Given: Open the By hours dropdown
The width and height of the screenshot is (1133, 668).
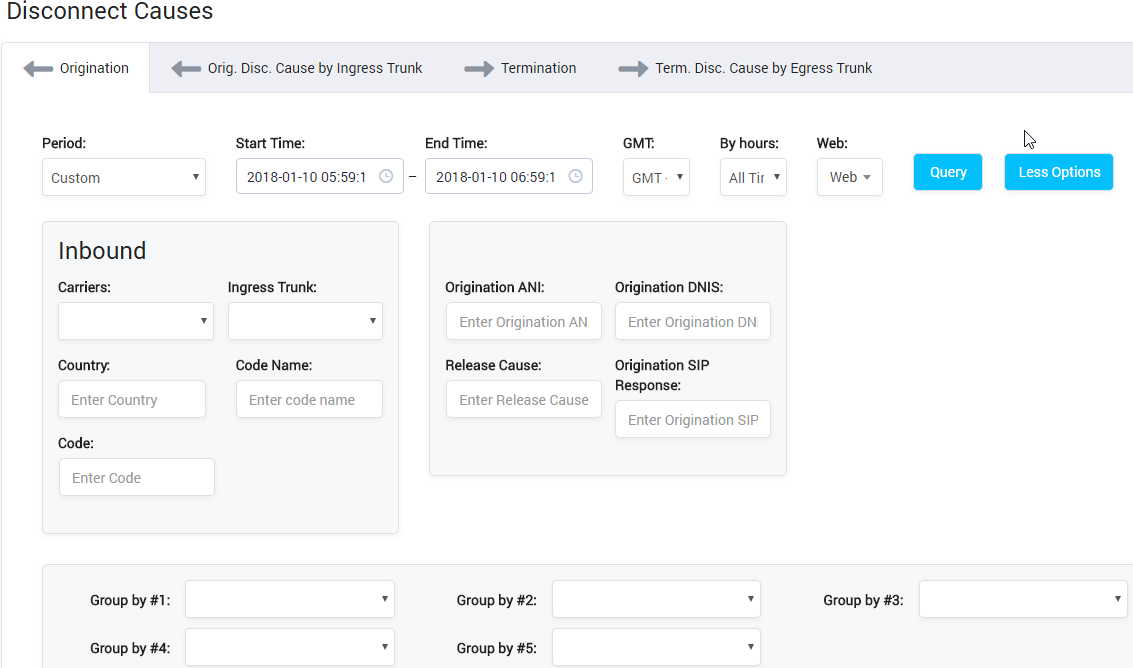Looking at the screenshot, I should pos(753,177).
